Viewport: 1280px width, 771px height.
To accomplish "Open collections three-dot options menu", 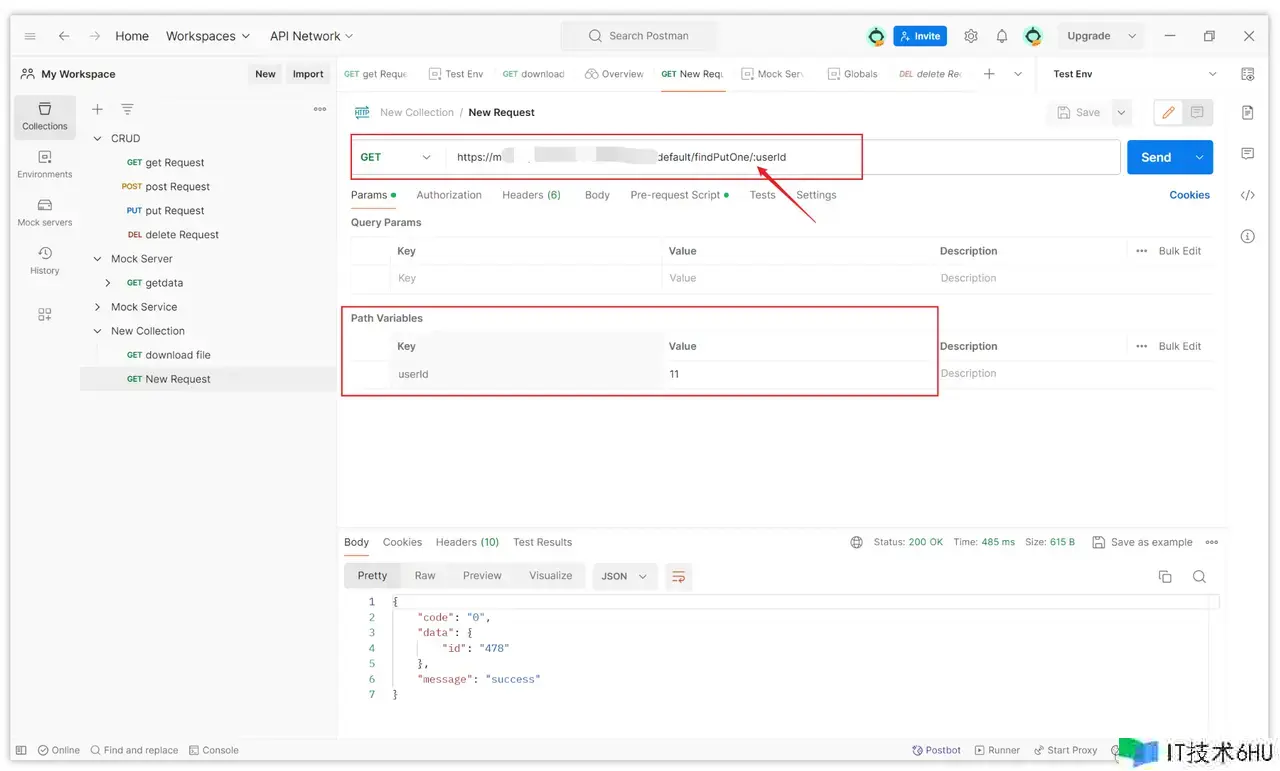I will [320, 109].
